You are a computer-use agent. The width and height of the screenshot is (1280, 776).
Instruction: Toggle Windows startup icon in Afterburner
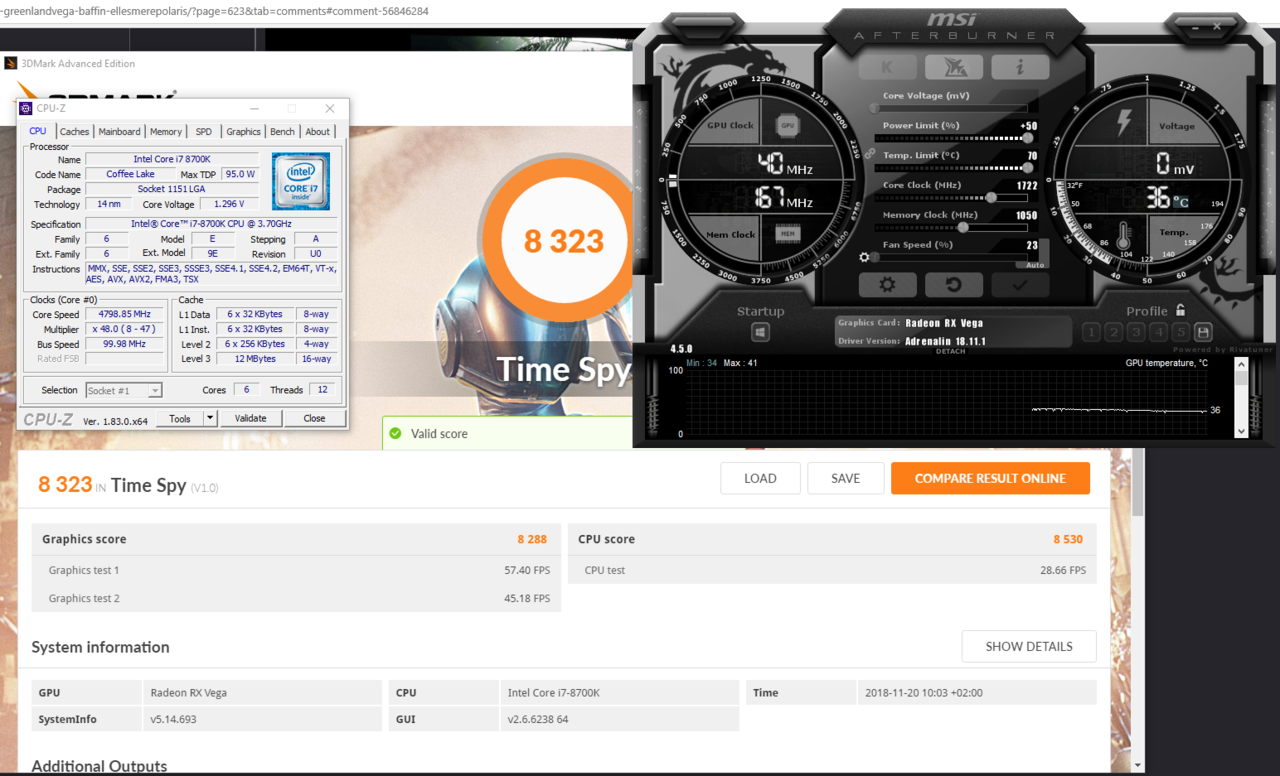760,332
